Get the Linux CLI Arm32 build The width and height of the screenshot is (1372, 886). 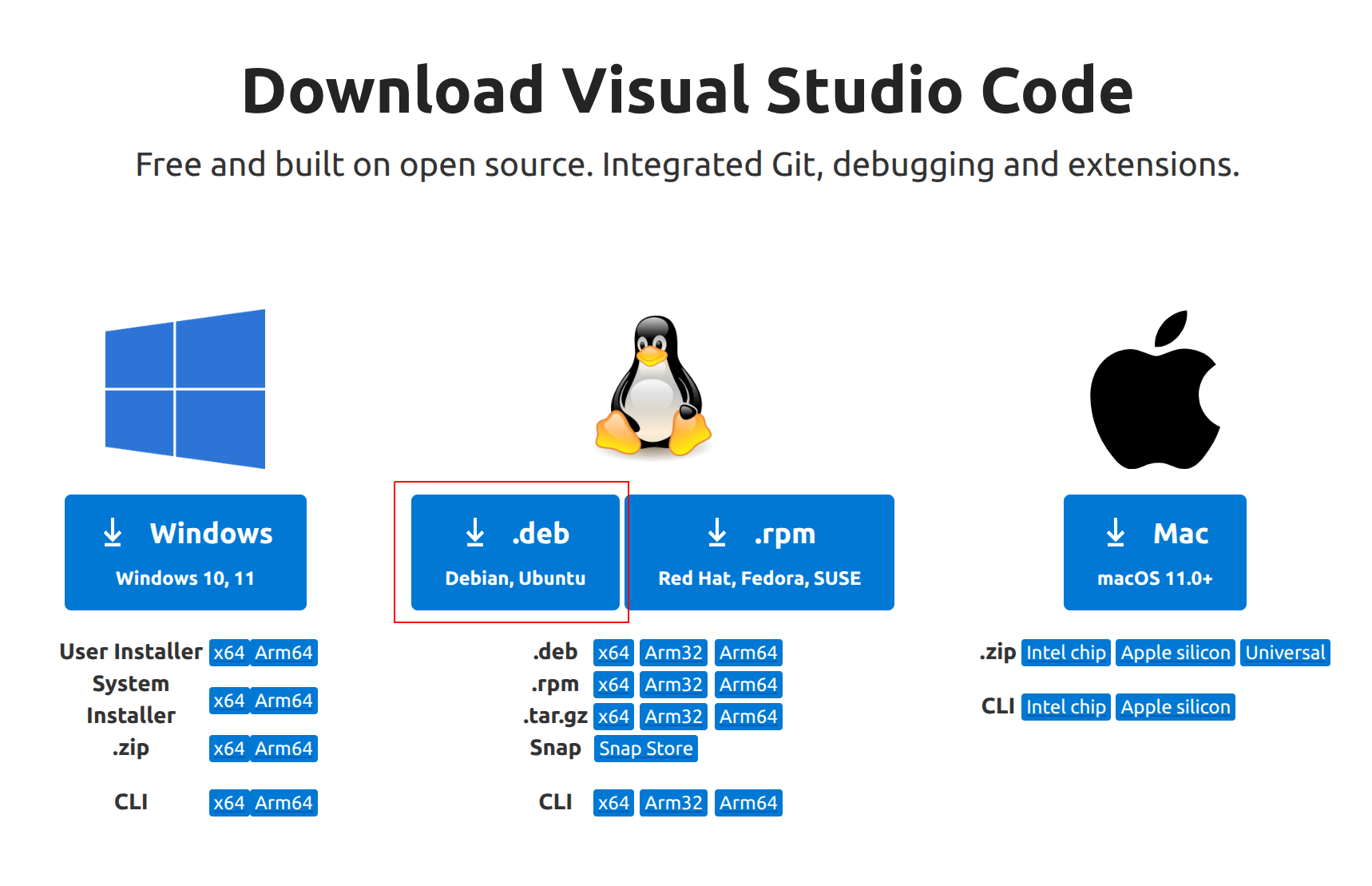[x=673, y=803]
